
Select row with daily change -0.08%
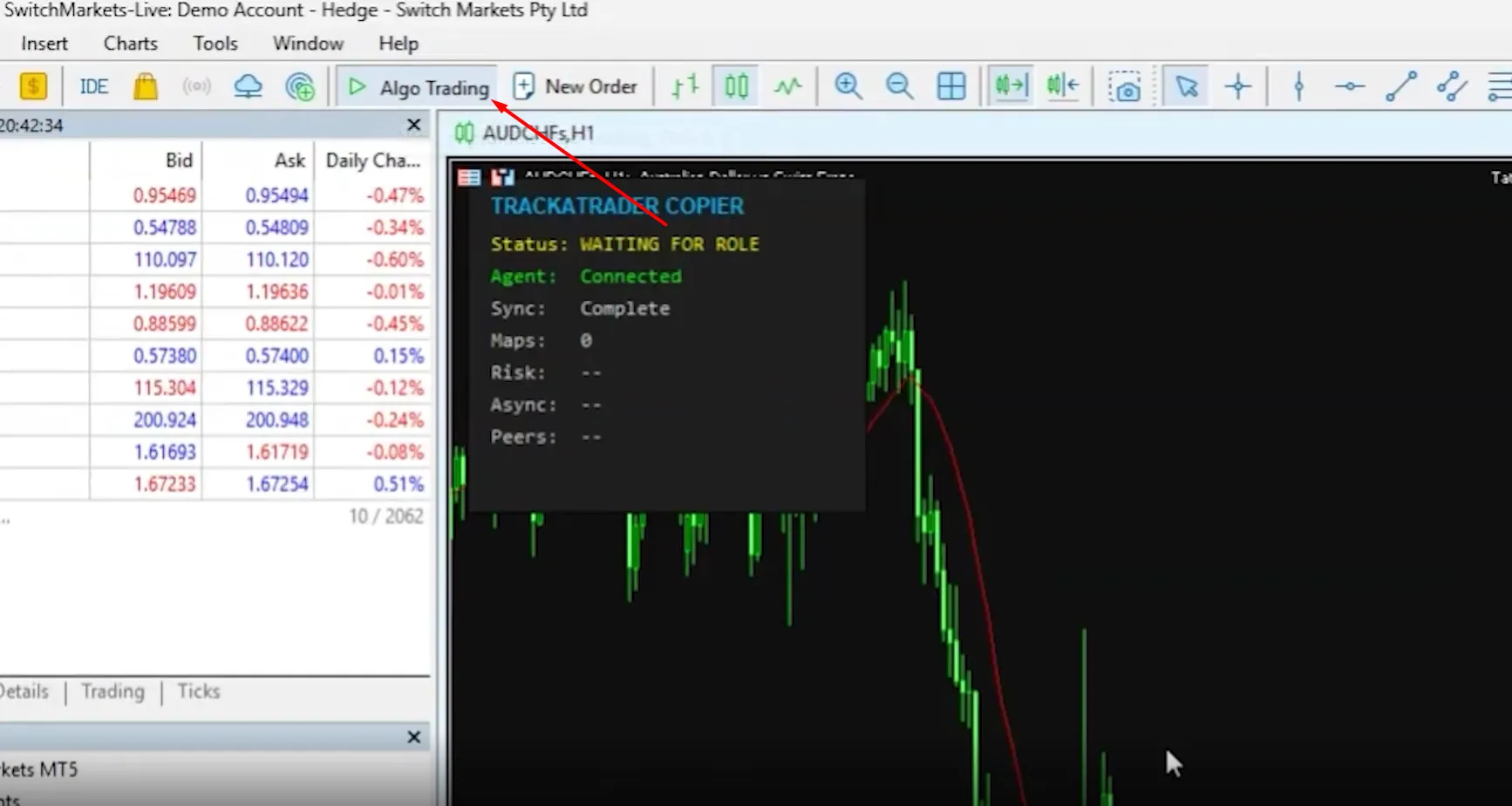[215, 453]
